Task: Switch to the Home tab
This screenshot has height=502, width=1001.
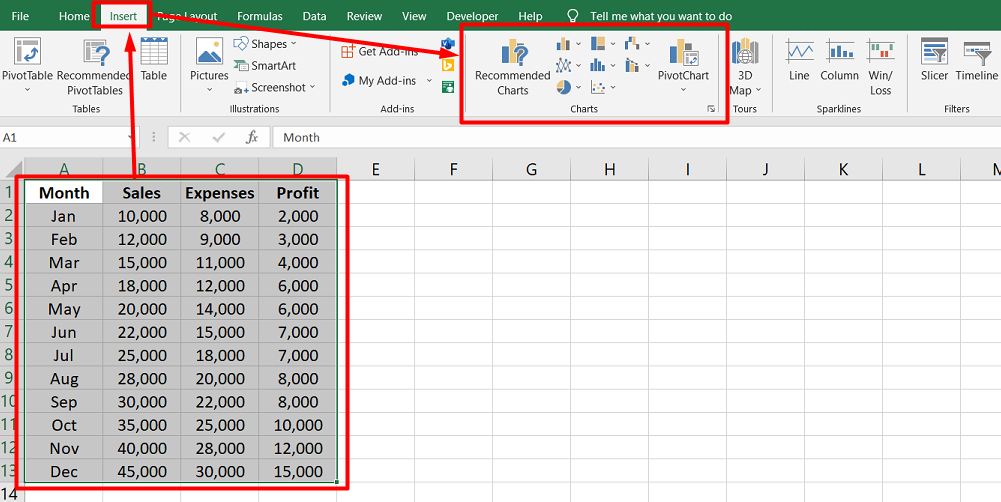Action: point(74,16)
